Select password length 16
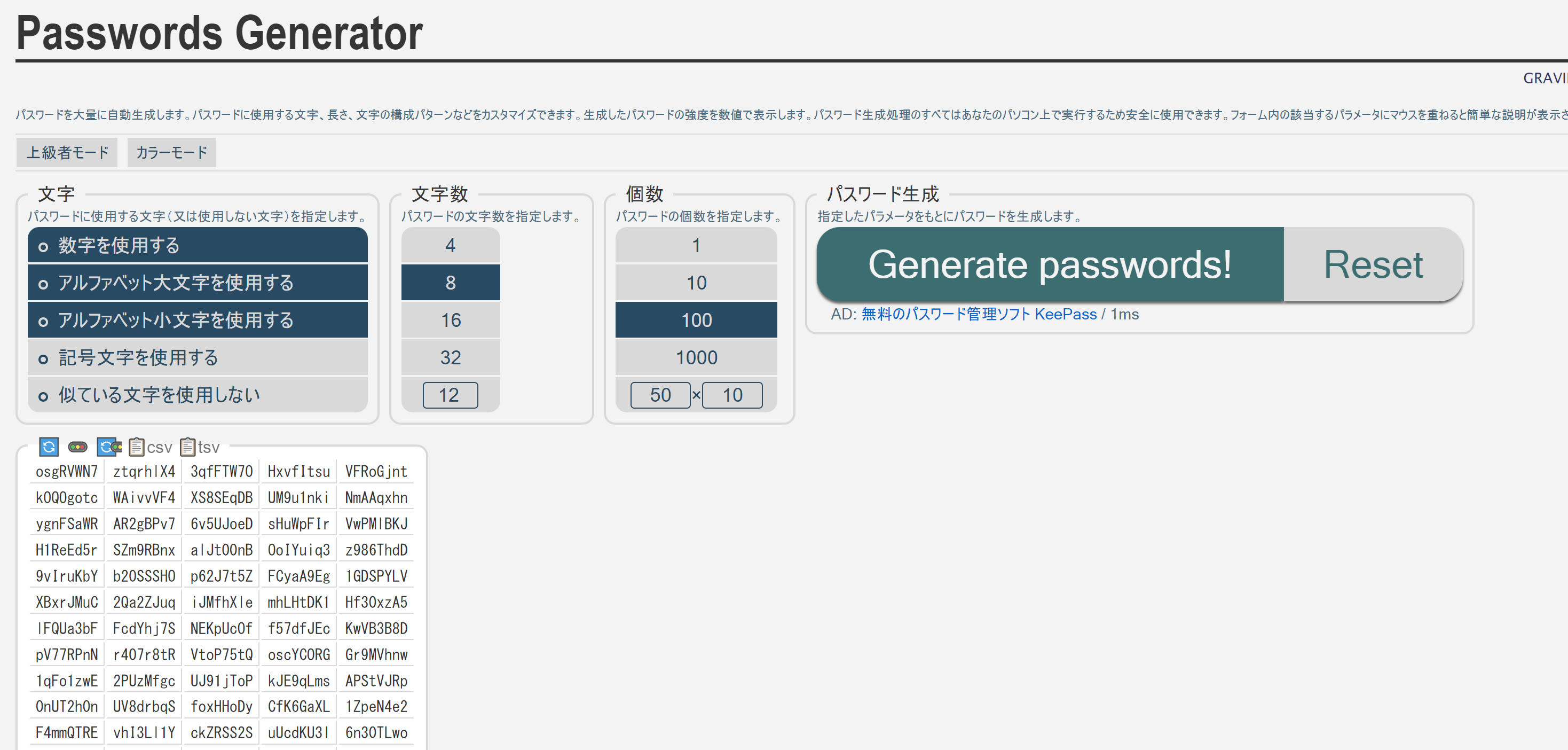The height and width of the screenshot is (750, 1568). click(451, 321)
